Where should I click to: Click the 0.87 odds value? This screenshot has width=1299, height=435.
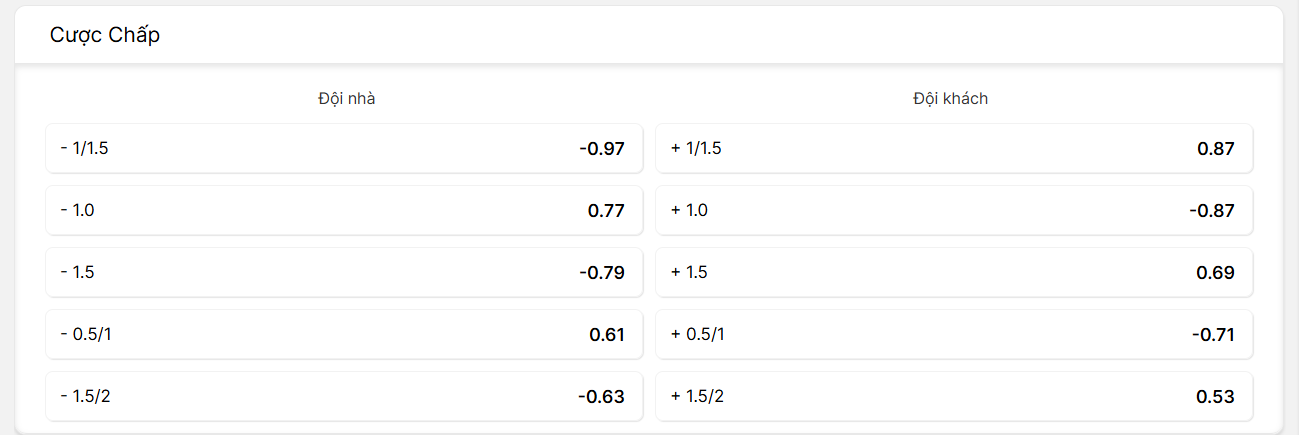click(x=1216, y=149)
